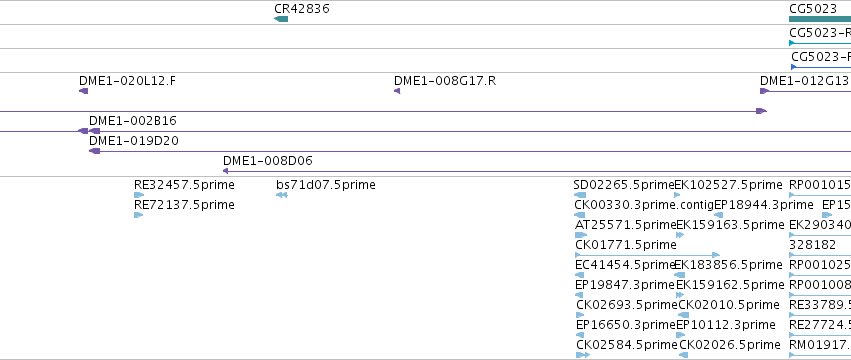Click EP16650.3prime label

pos(626,325)
